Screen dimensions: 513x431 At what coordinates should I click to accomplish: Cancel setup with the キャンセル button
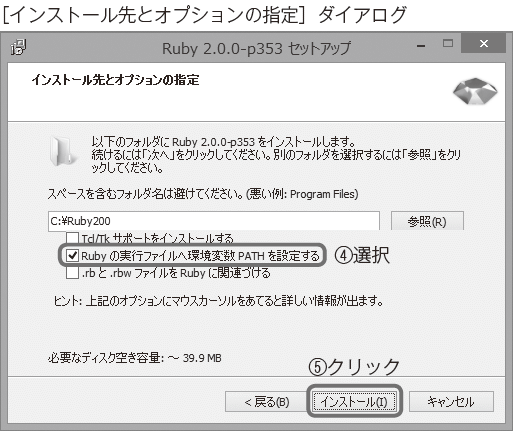coord(451,402)
